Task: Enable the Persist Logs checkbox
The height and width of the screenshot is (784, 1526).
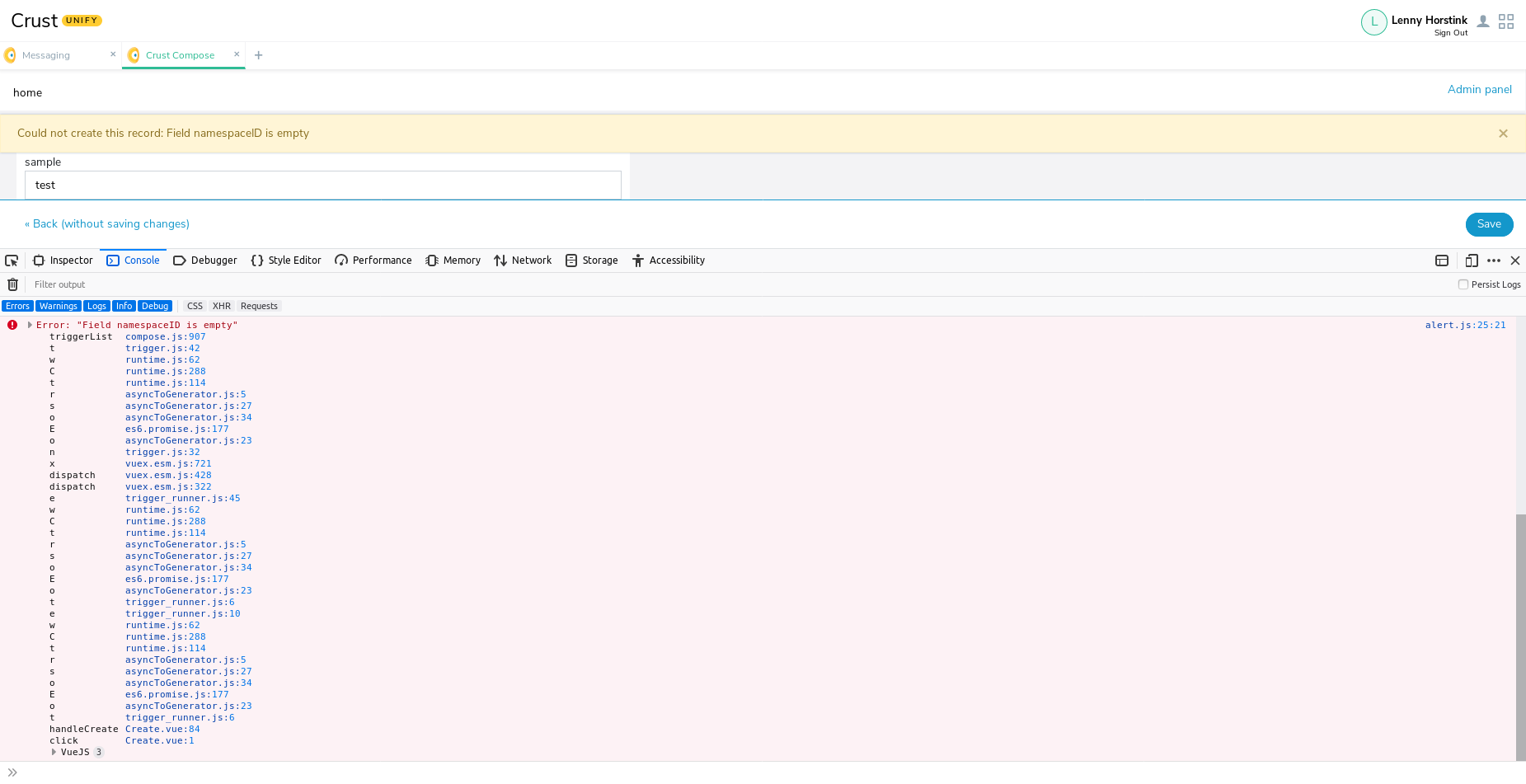Action: (x=1463, y=284)
